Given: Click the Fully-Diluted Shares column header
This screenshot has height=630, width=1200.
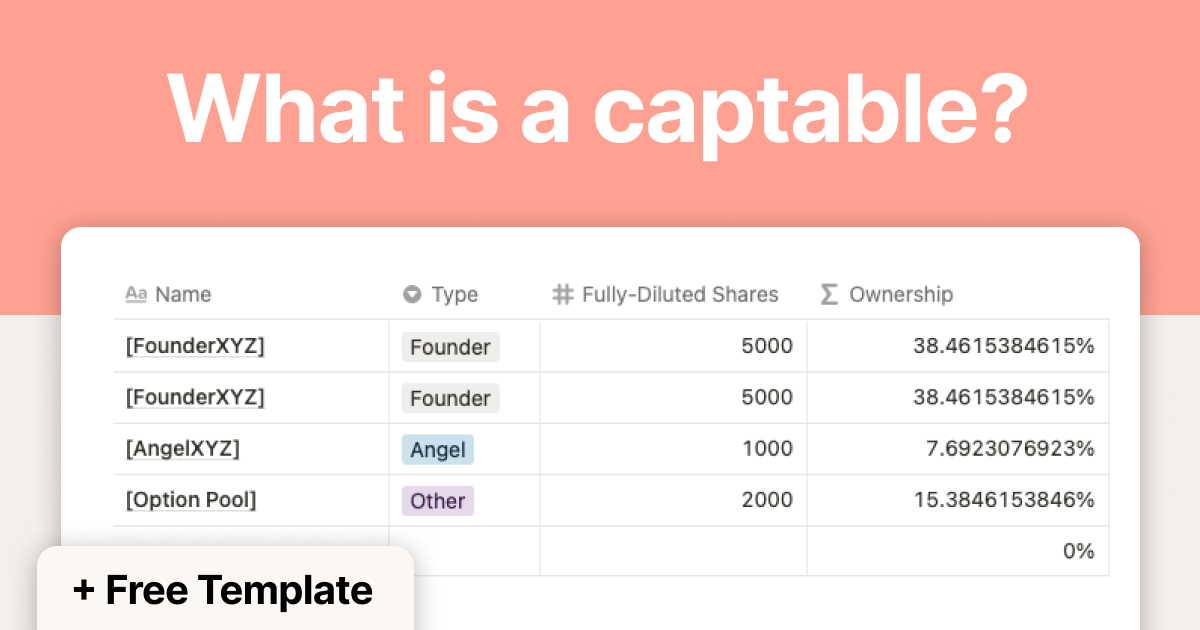Looking at the screenshot, I should [680, 294].
